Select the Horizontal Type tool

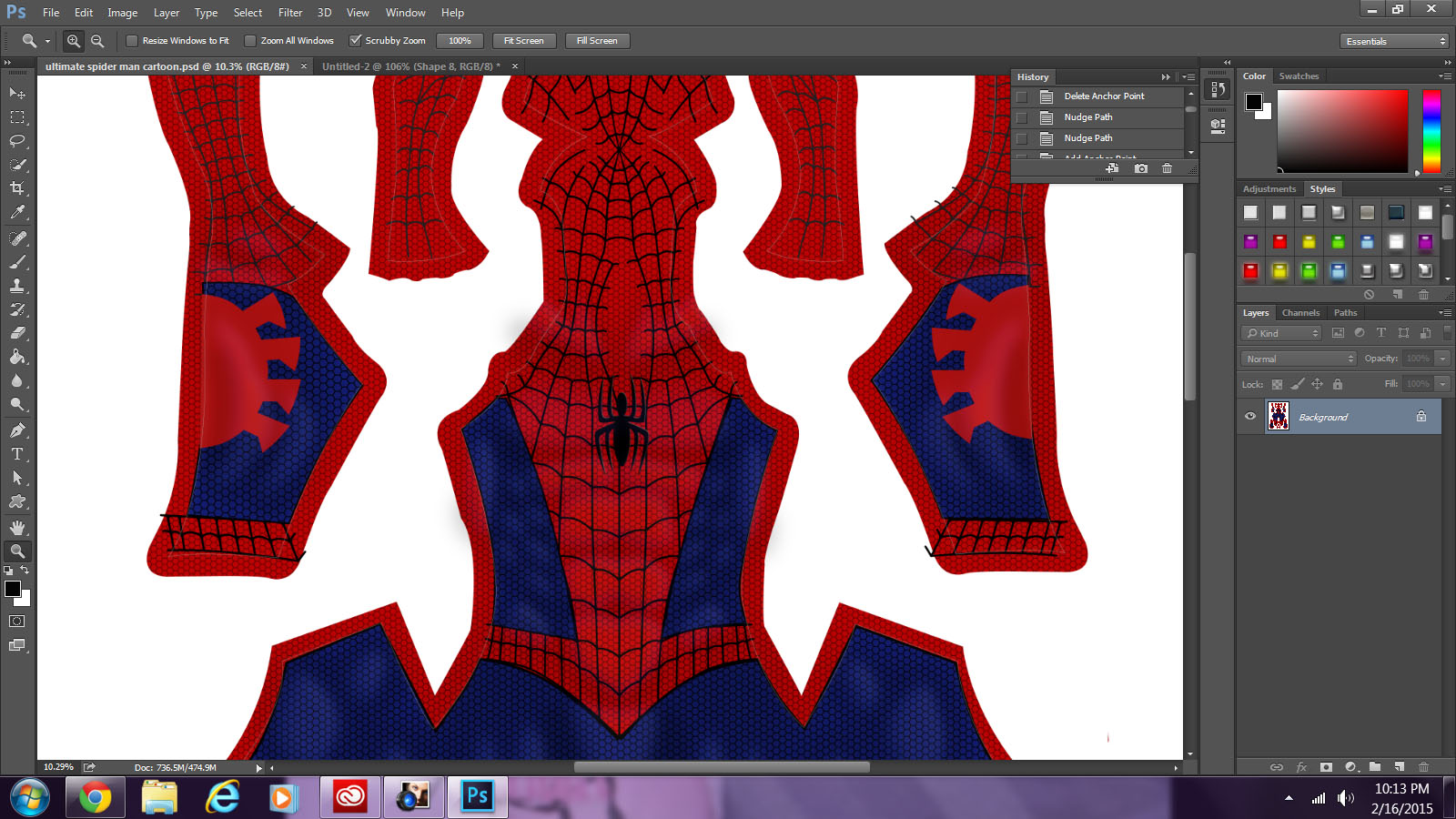click(x=17, y=453)
